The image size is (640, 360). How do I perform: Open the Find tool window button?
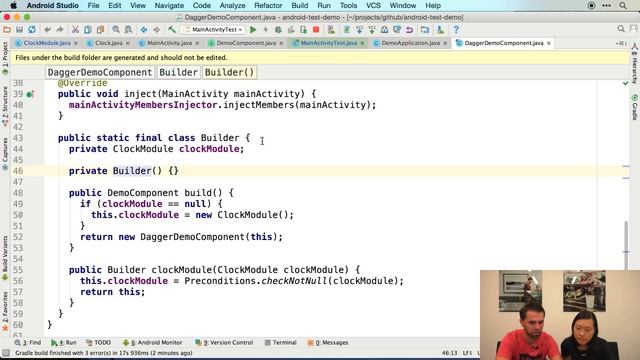(28, 342)
